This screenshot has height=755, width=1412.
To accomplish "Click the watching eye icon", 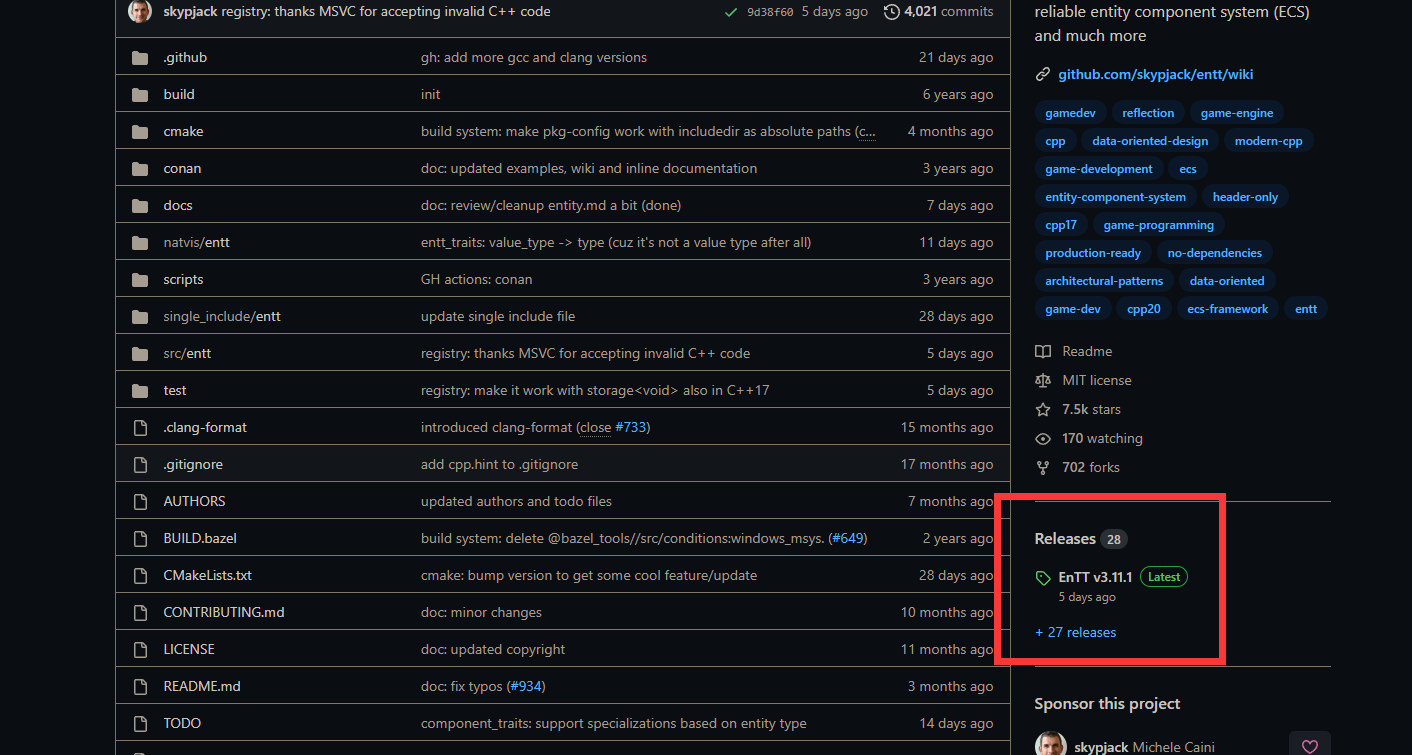I will [1043, 438].
